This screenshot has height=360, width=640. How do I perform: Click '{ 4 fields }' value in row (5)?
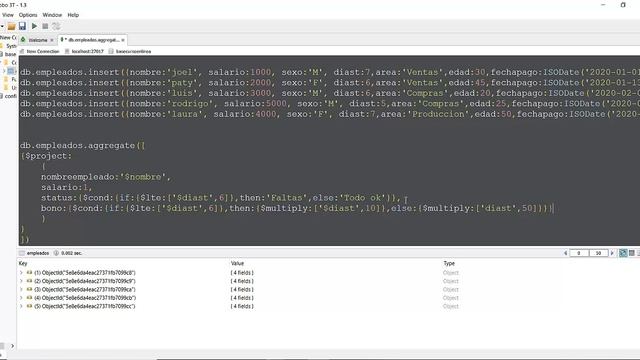(x=242, y=306)
